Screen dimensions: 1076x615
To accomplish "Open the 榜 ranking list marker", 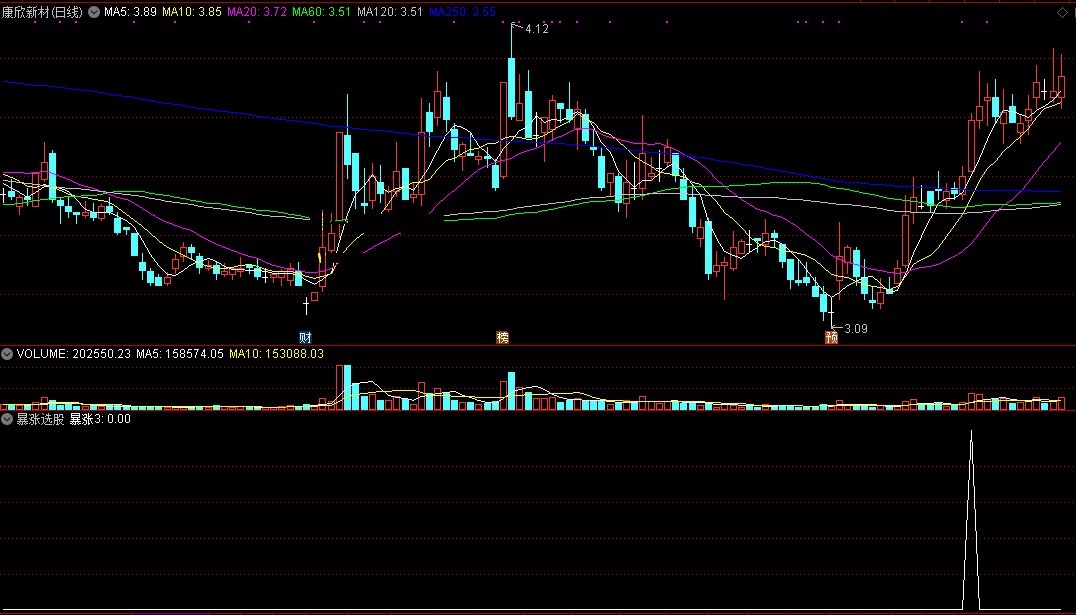I will (502, 338).
